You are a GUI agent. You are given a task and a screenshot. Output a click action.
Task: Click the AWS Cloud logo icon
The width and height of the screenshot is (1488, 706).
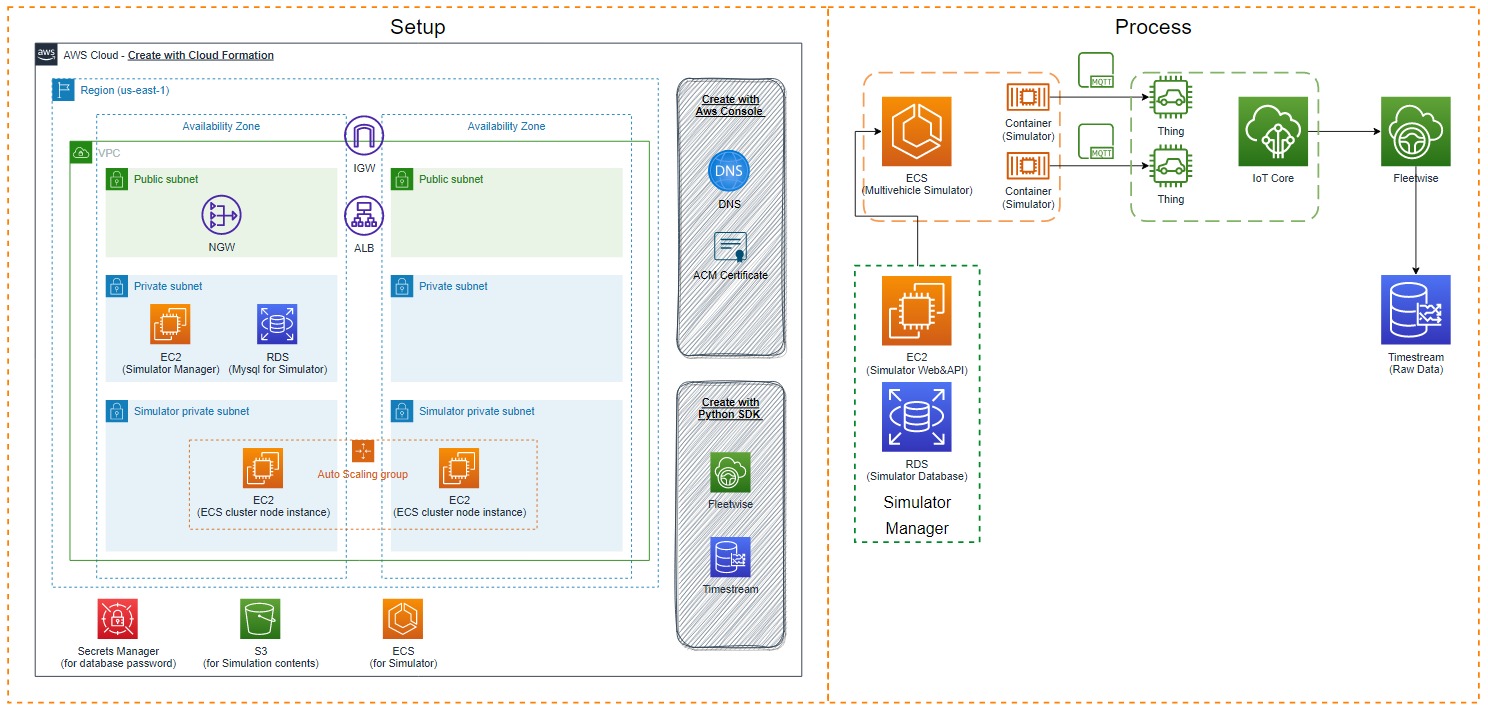point(47,54)
